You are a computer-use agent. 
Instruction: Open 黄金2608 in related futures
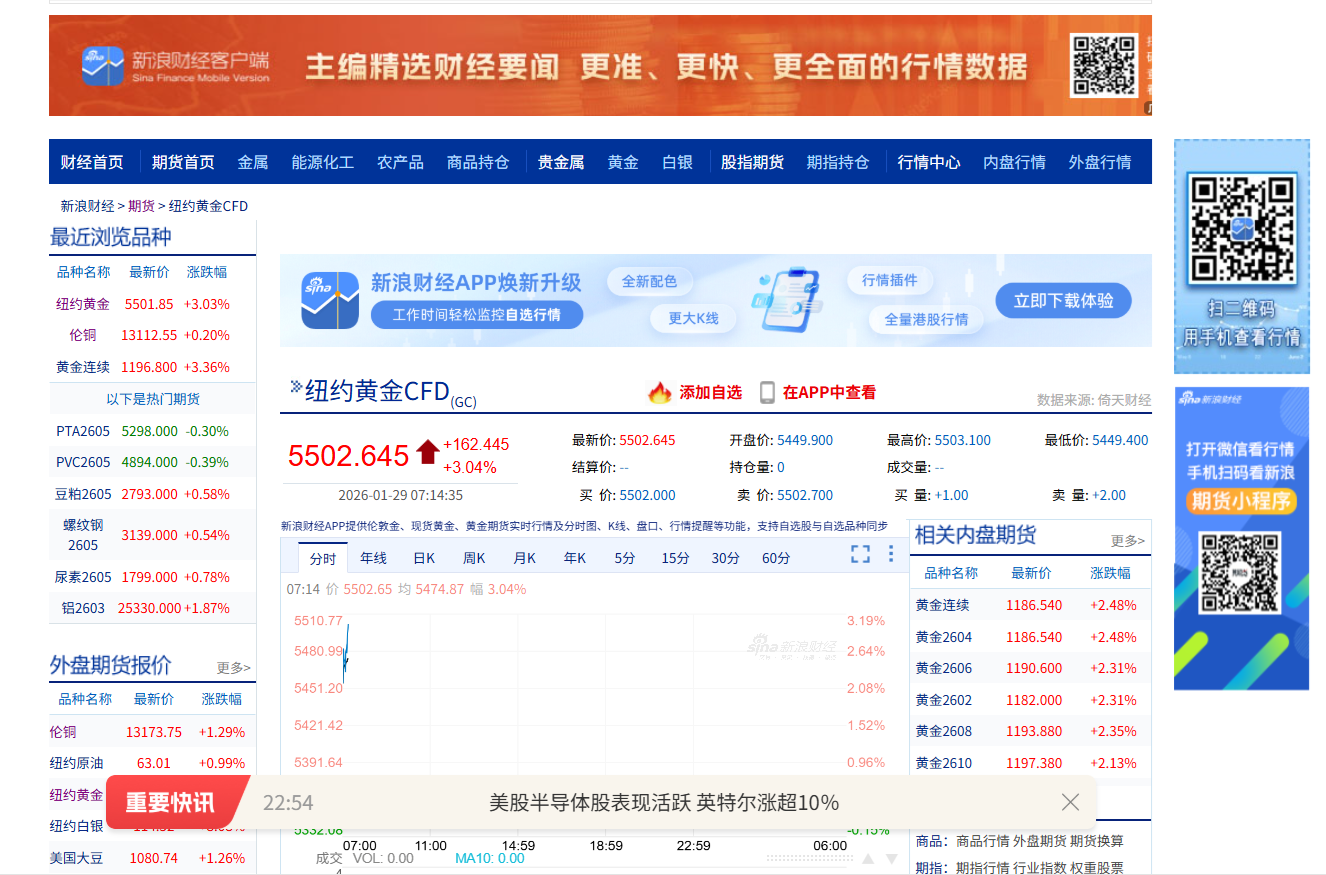pos(943,731)
